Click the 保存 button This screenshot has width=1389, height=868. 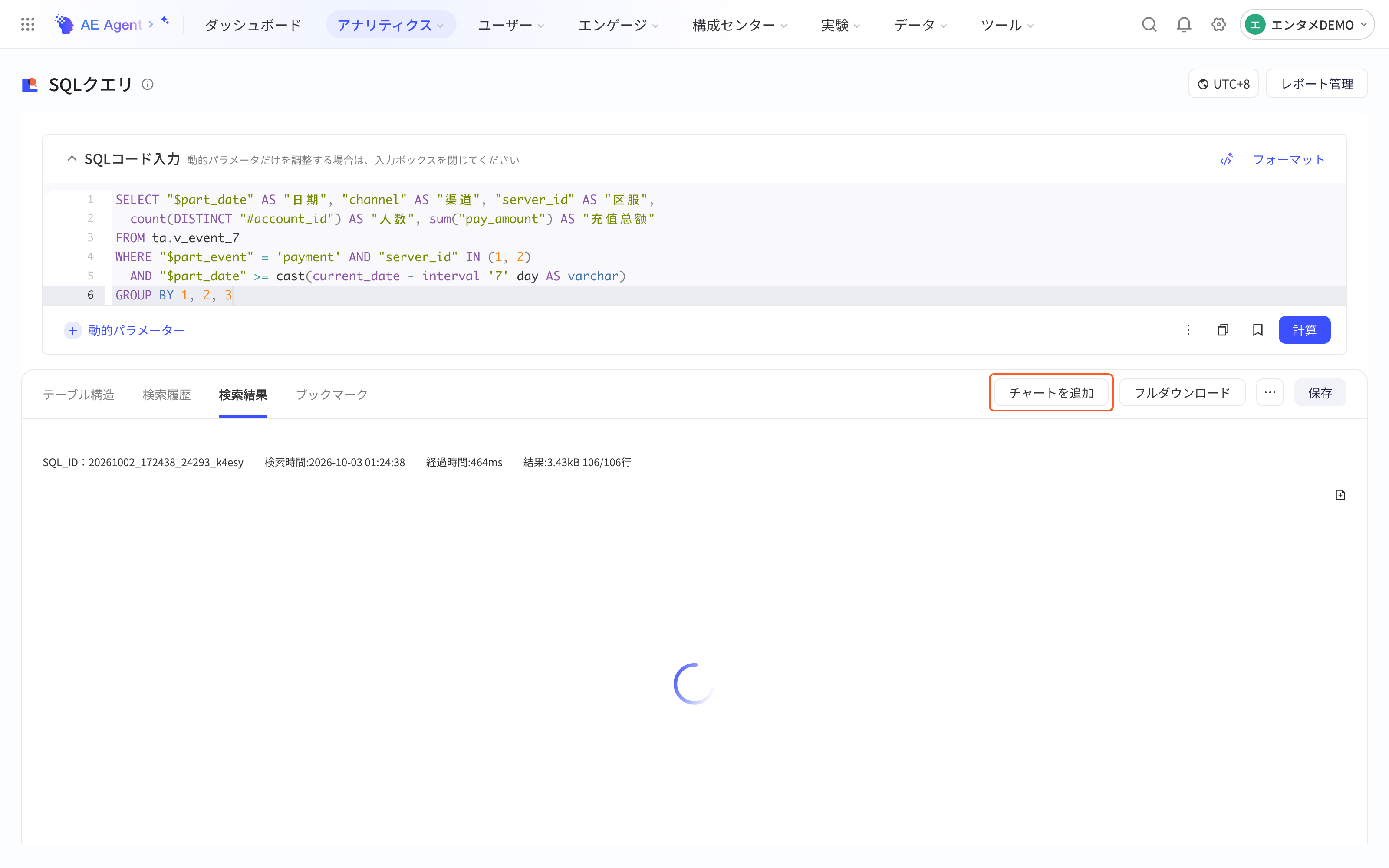coord(1320,393)
